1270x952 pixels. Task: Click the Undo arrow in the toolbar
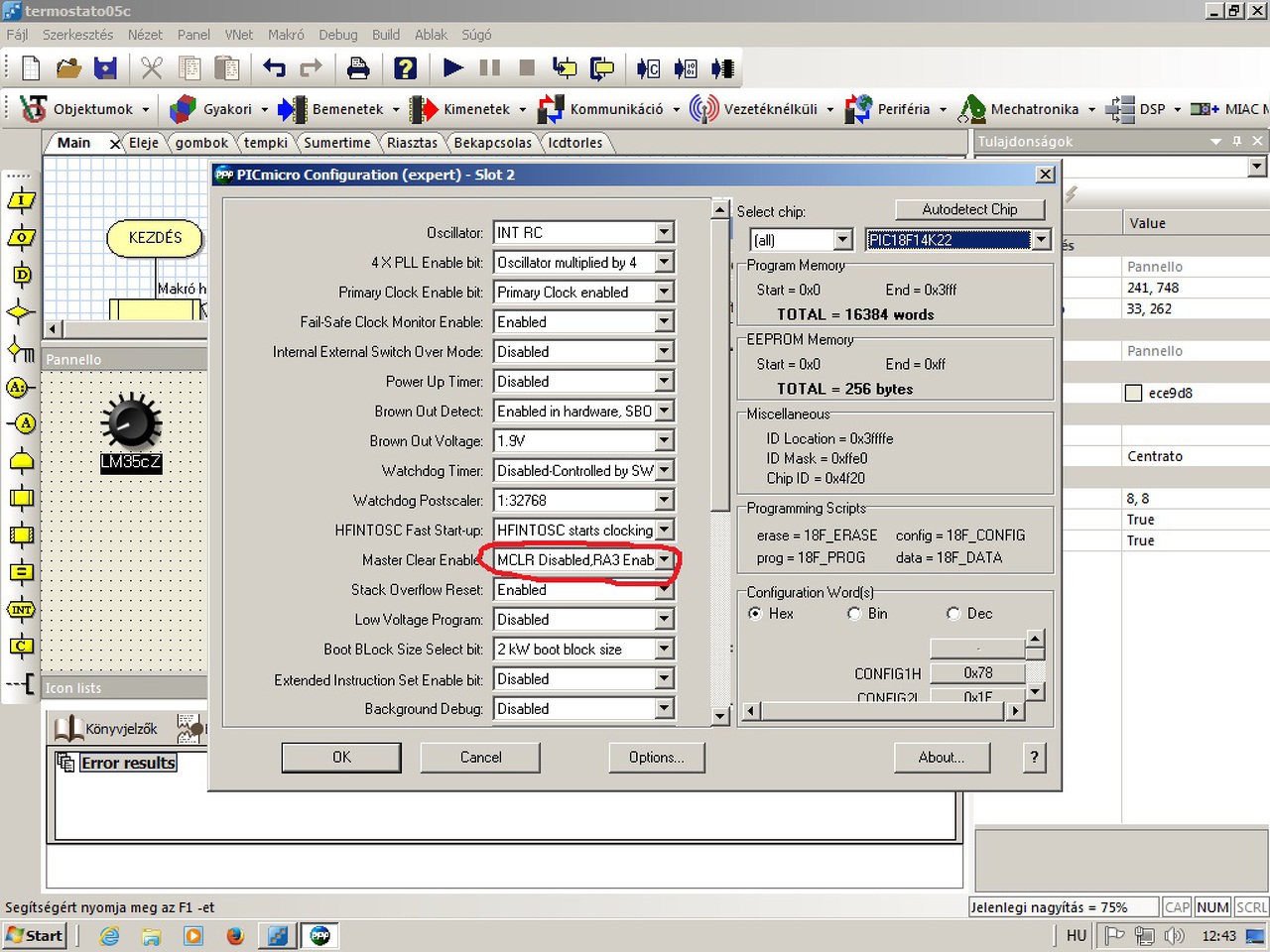[274, 68]
